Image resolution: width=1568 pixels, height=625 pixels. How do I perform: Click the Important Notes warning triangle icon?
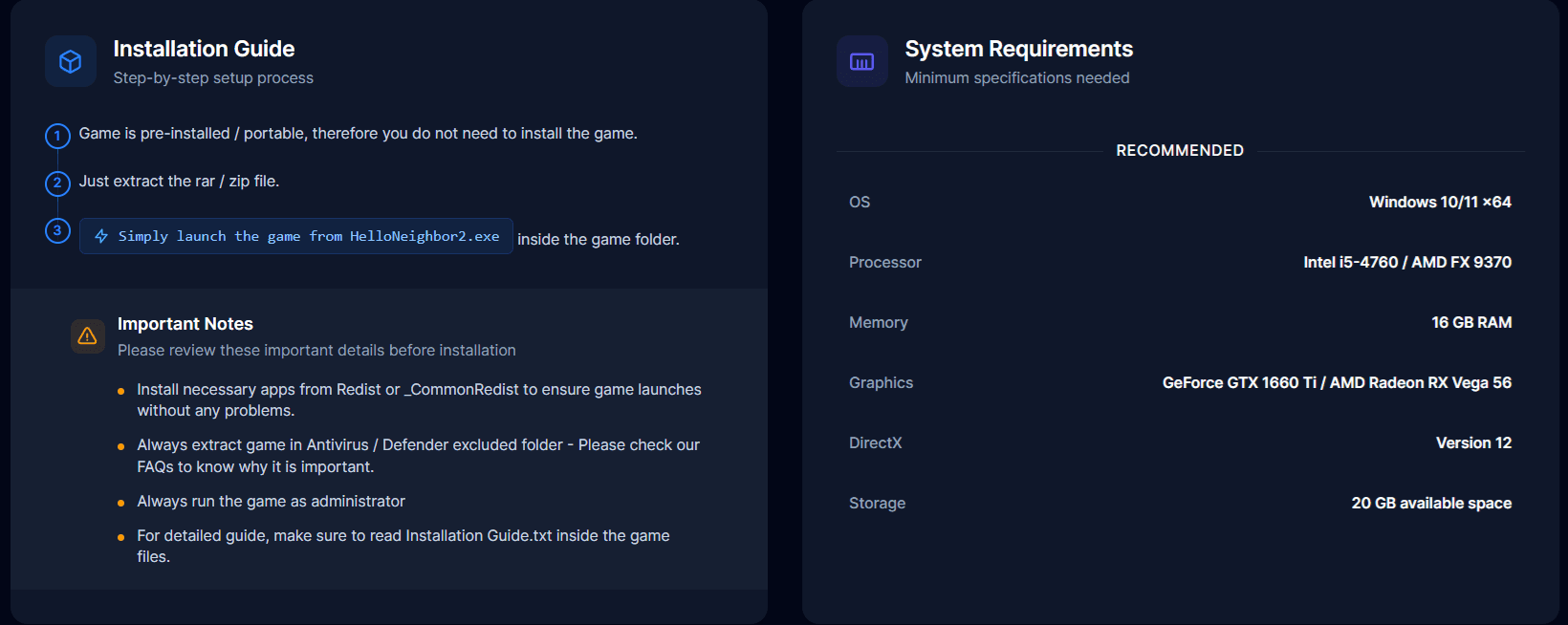point(88,335)
